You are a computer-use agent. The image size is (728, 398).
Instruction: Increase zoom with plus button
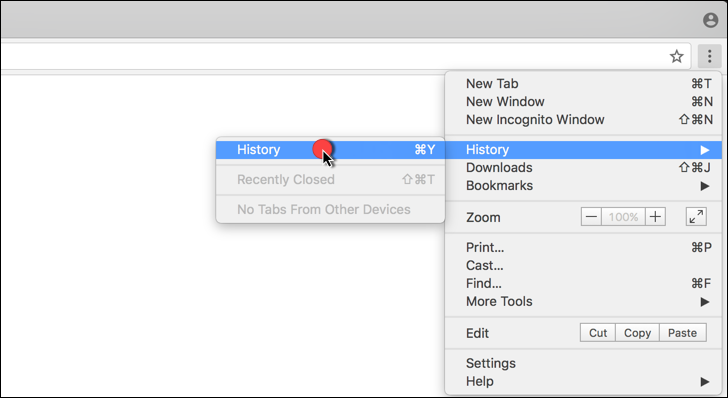tap(655, 217)
